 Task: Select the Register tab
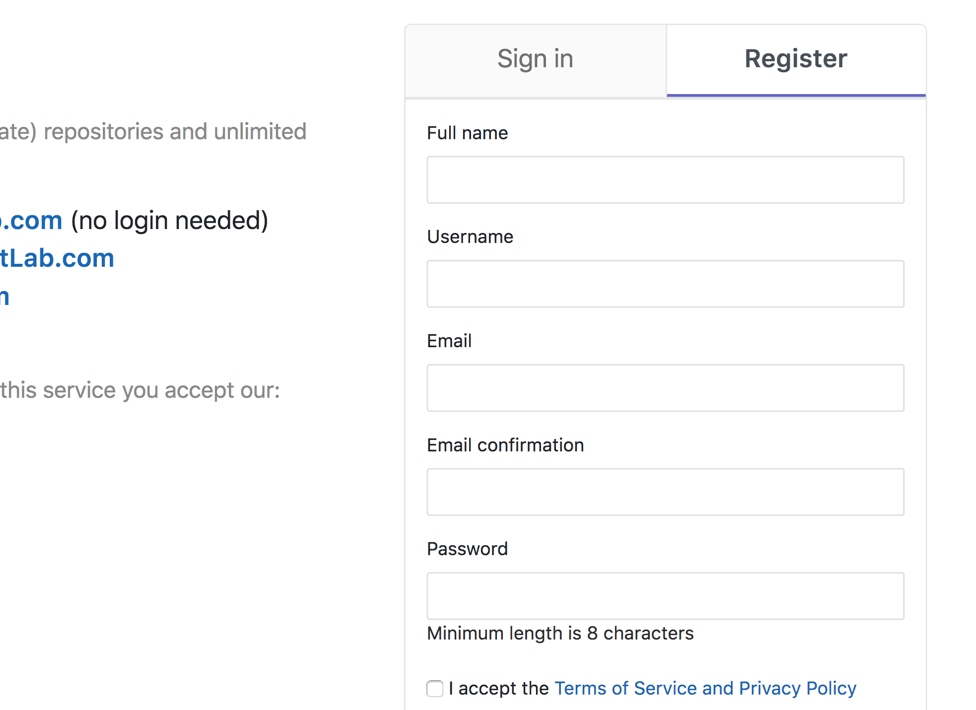[796, 60]
